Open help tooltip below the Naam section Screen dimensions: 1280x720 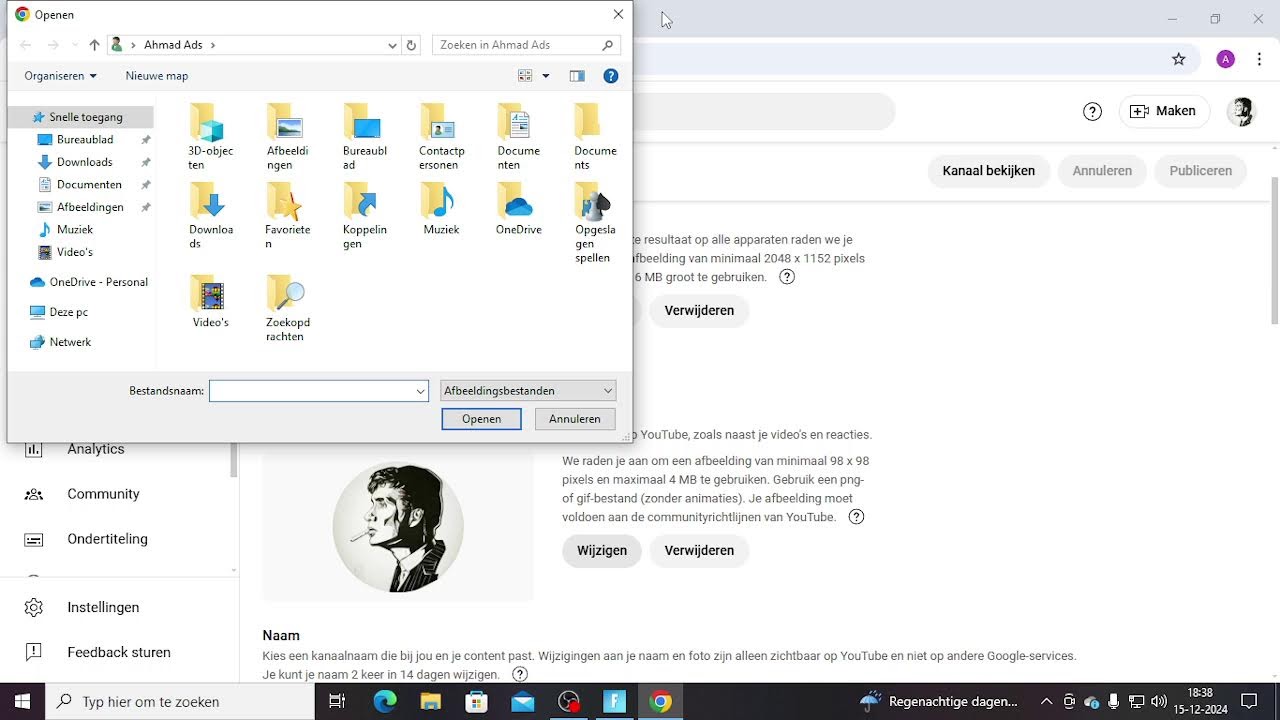click(x=520, y=675)
